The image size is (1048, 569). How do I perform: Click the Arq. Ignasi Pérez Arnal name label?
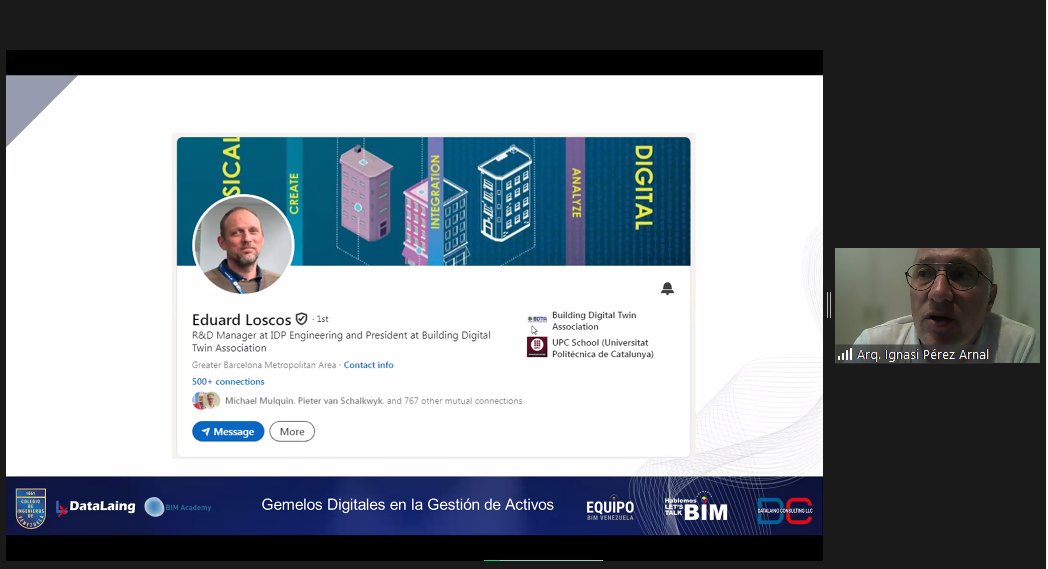(922, 355)
